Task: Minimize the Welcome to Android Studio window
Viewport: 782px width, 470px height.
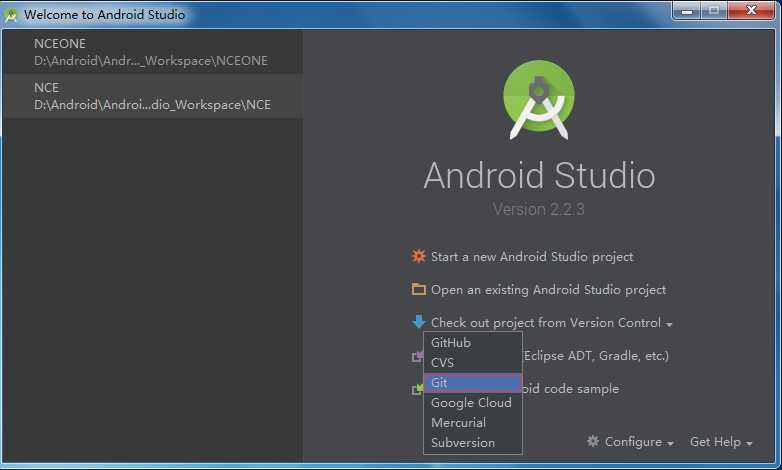Action: coord(687,10)
